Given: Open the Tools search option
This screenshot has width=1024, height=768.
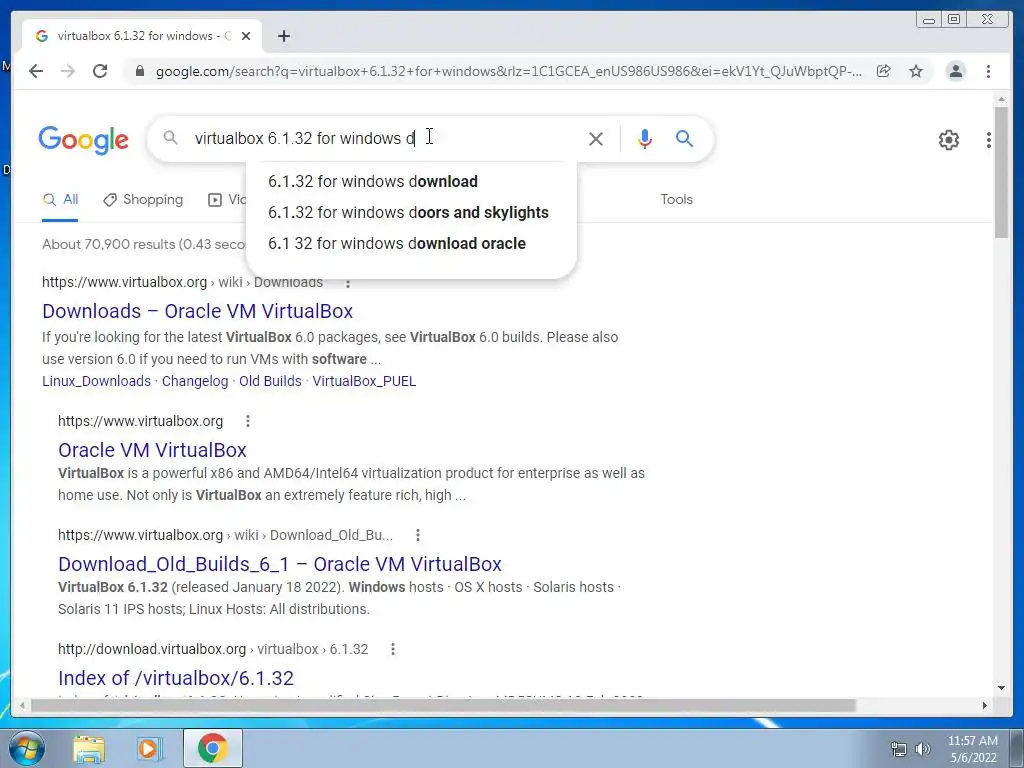Looking at the screenshot, I should coord(676,200).
